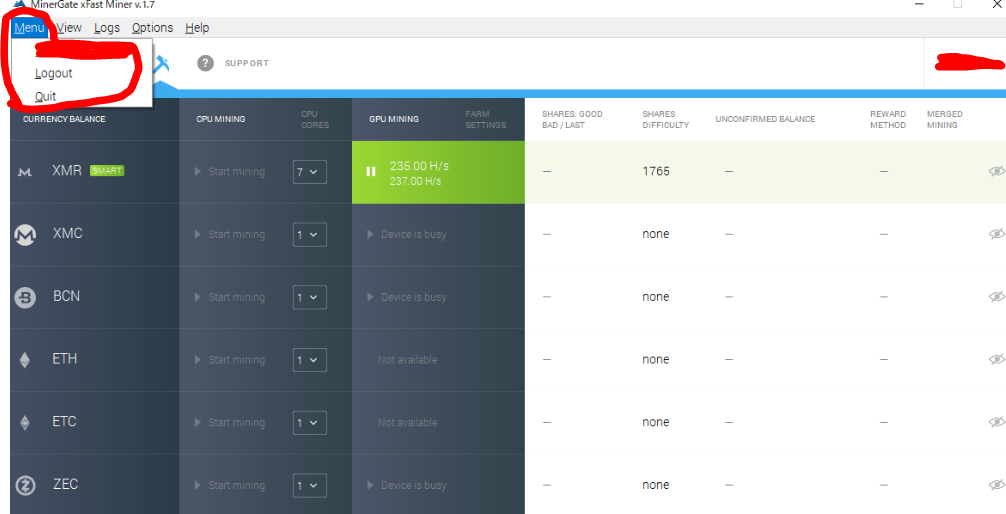
Task: Click the Monero XMR coin icon
Action: (25, 172)
